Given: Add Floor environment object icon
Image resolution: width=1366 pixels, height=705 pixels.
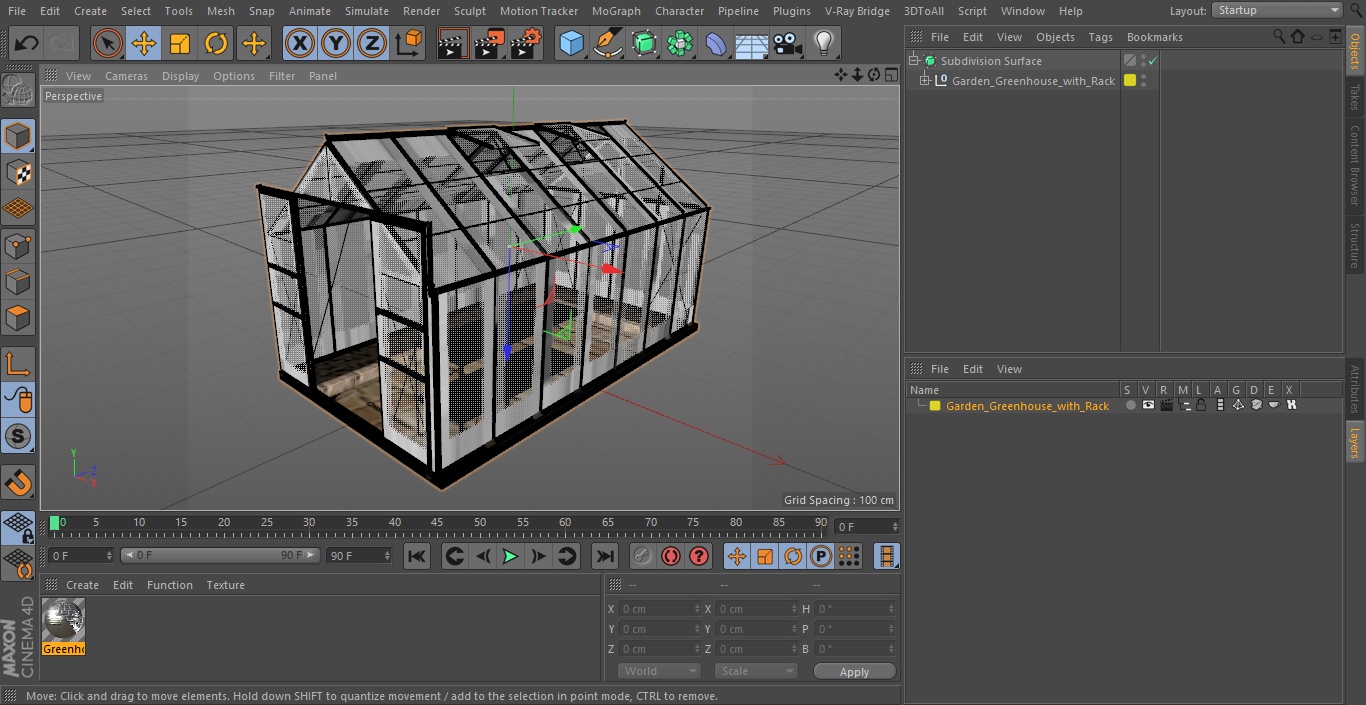Looking at the screenshot, I should pyautogui.click(x=752, y=43).
